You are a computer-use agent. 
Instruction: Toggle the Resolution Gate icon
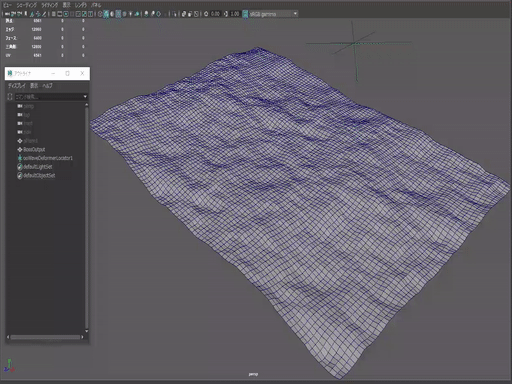click(x=66, y=14)
